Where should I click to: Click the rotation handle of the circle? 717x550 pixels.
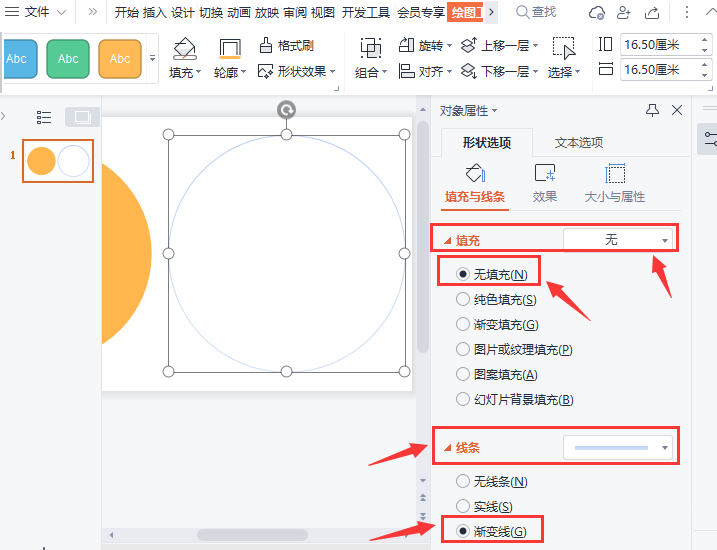(286, 110)
